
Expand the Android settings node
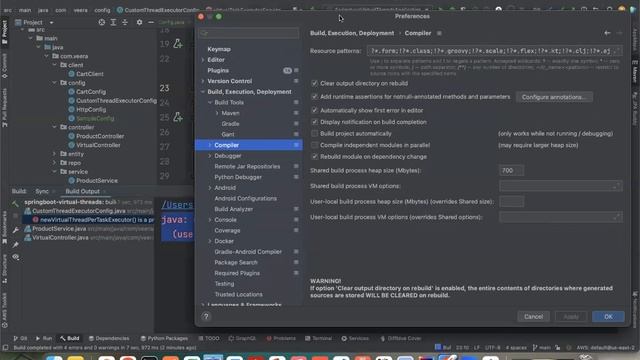click(x=210, y=188)
